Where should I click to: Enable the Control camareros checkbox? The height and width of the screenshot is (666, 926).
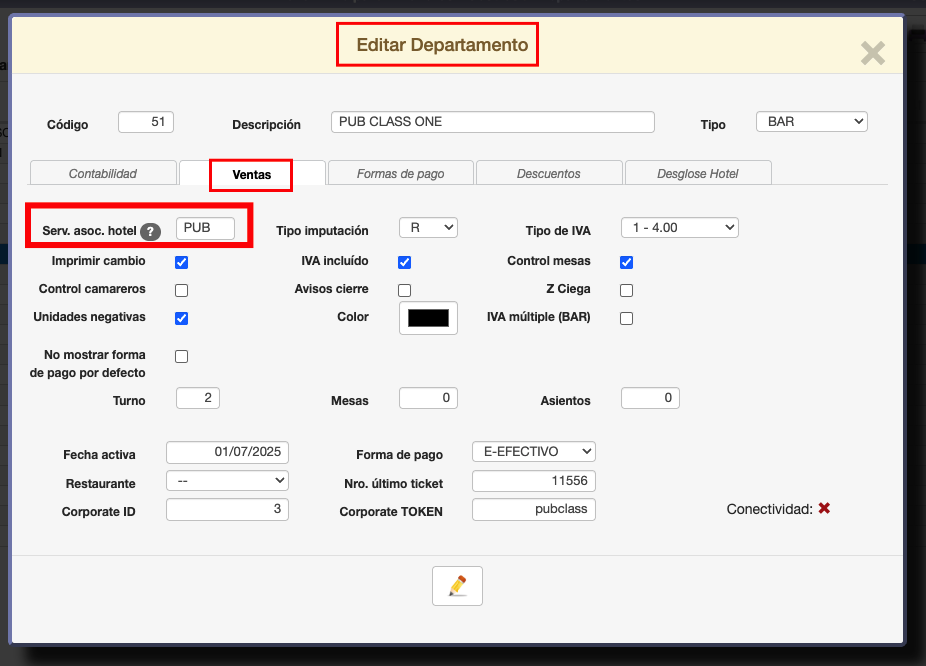[182, 290]
